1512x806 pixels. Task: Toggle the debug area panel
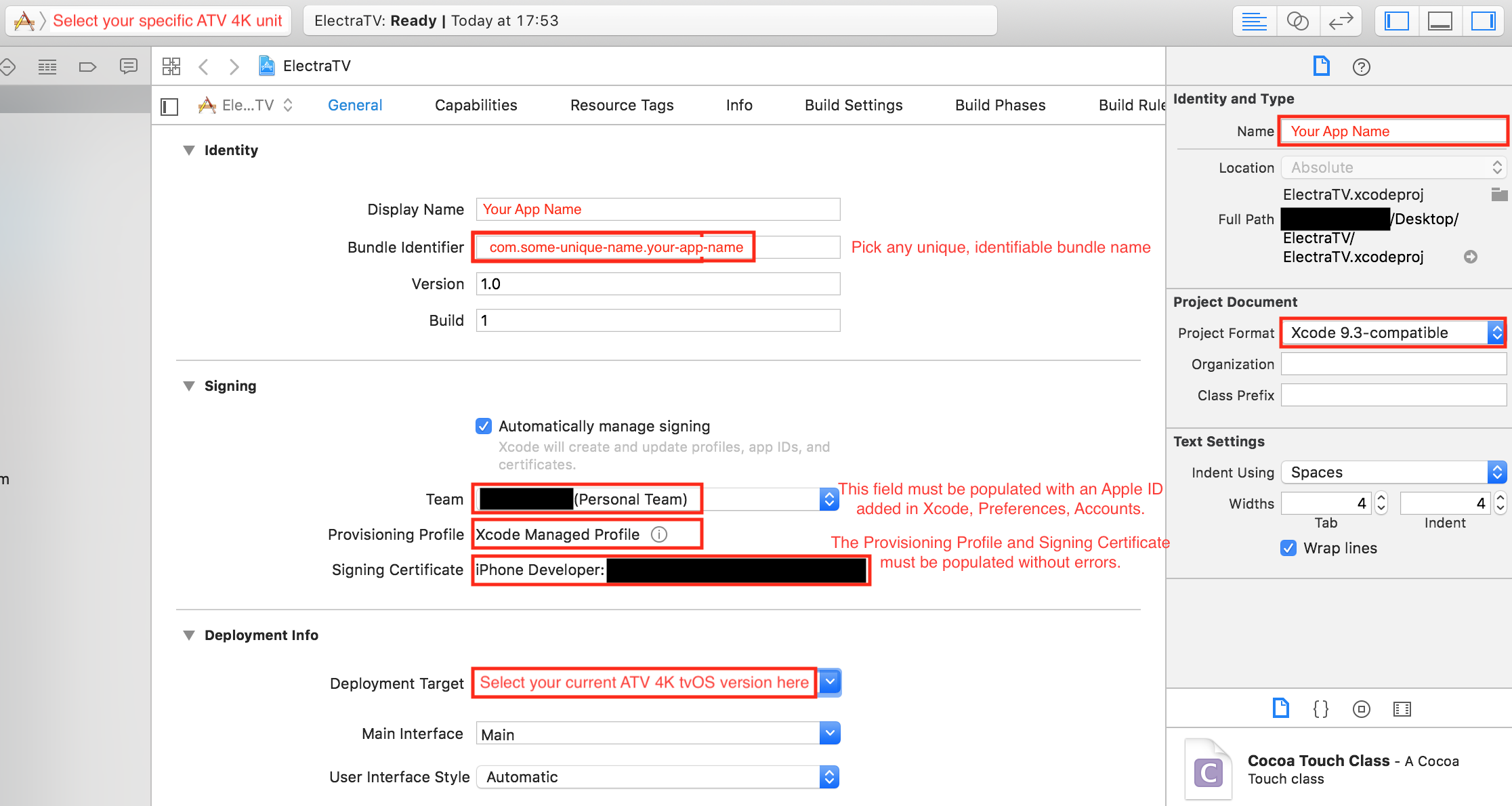1440,21
